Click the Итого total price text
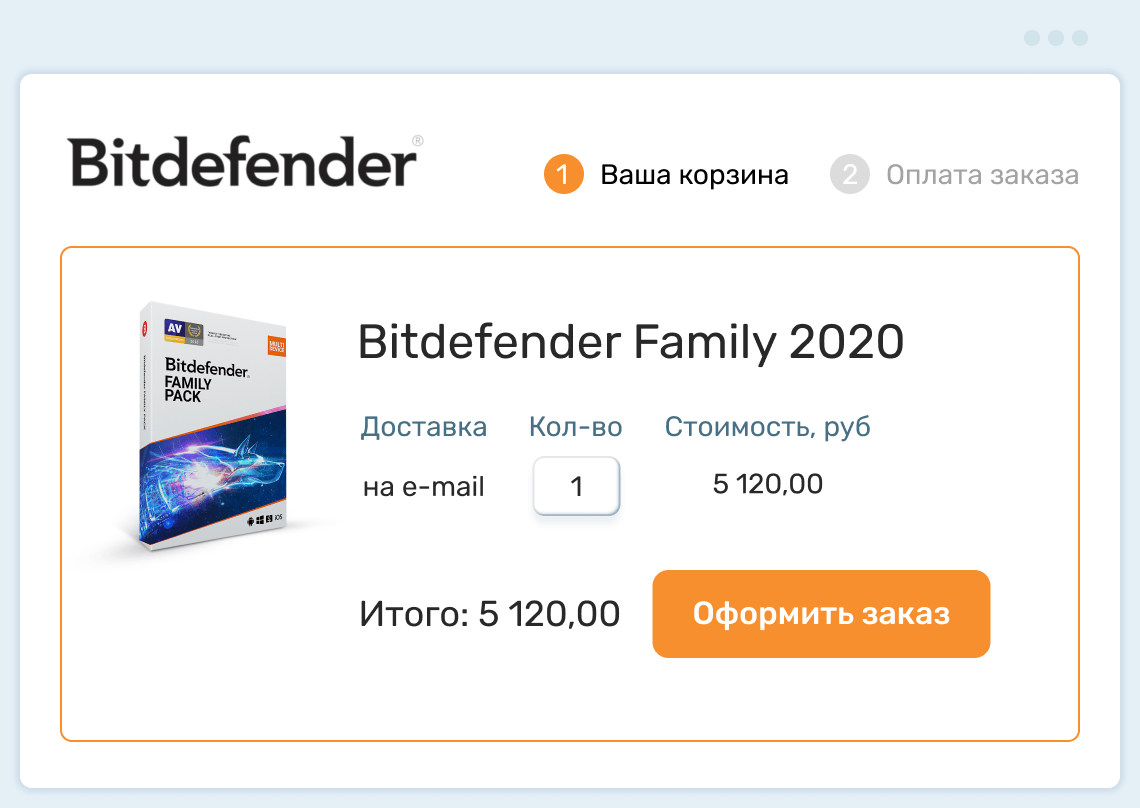 coord(490,614)
